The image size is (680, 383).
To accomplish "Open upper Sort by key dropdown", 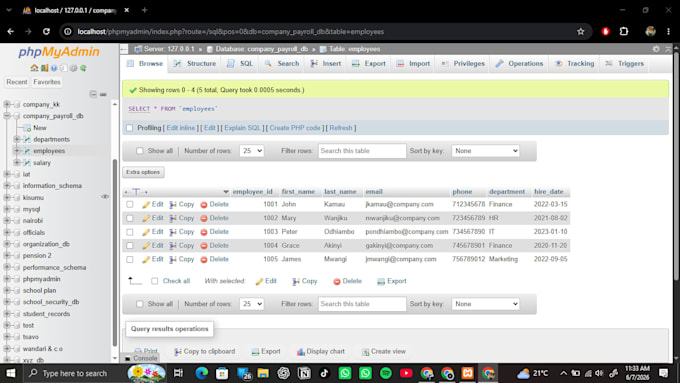I will [485, 151].
